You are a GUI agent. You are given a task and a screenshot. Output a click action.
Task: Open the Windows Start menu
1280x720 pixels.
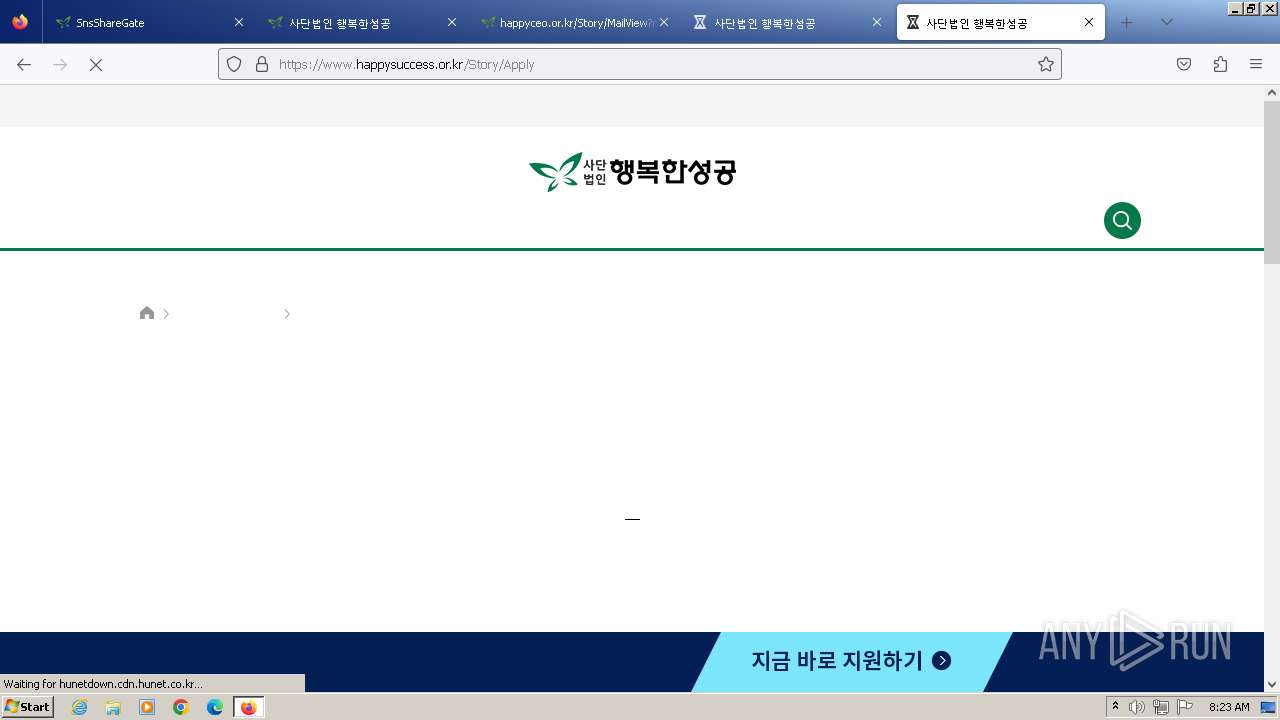pos(27,707)
